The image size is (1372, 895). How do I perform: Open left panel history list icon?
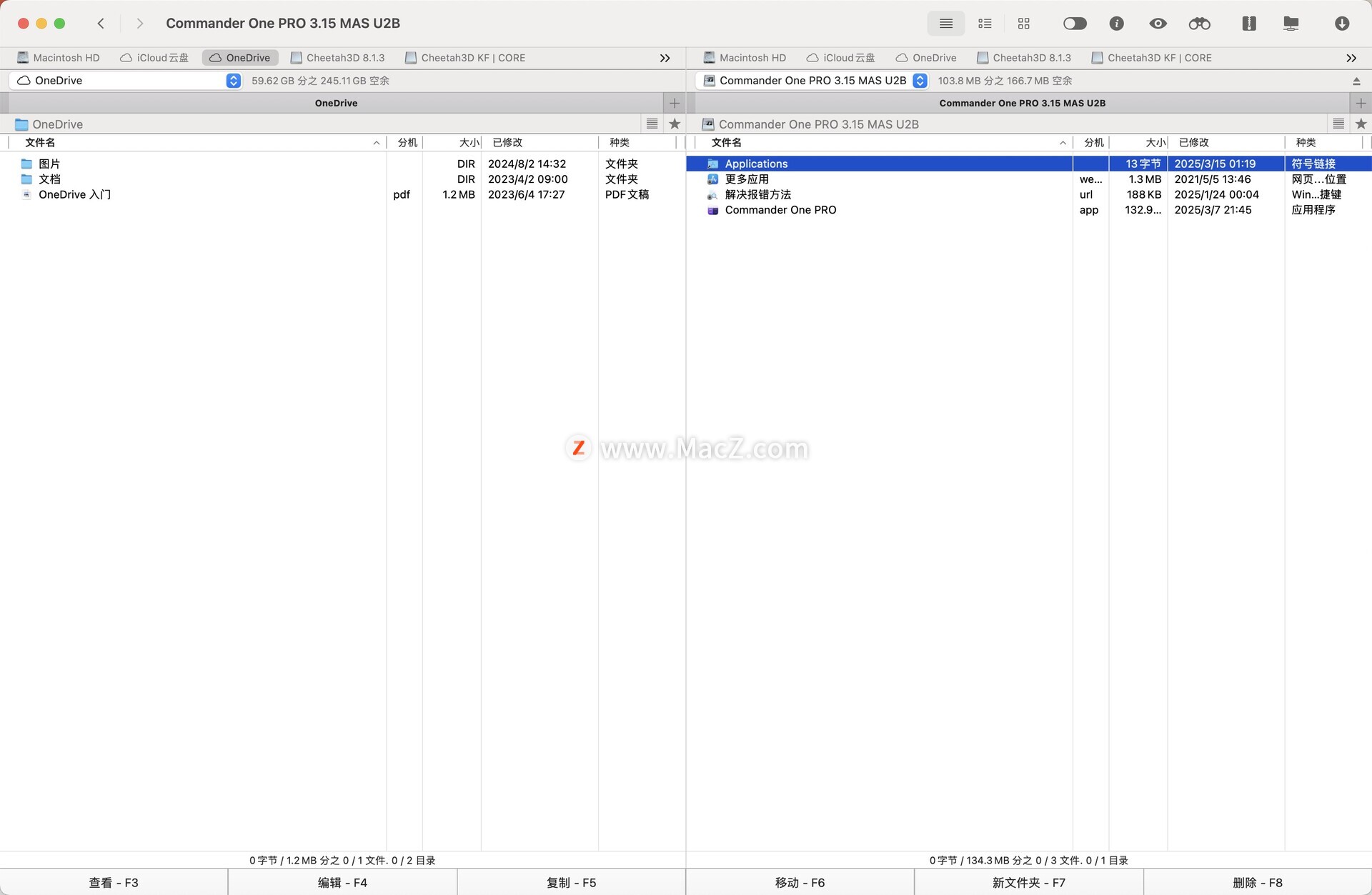(x=652, y=124)
